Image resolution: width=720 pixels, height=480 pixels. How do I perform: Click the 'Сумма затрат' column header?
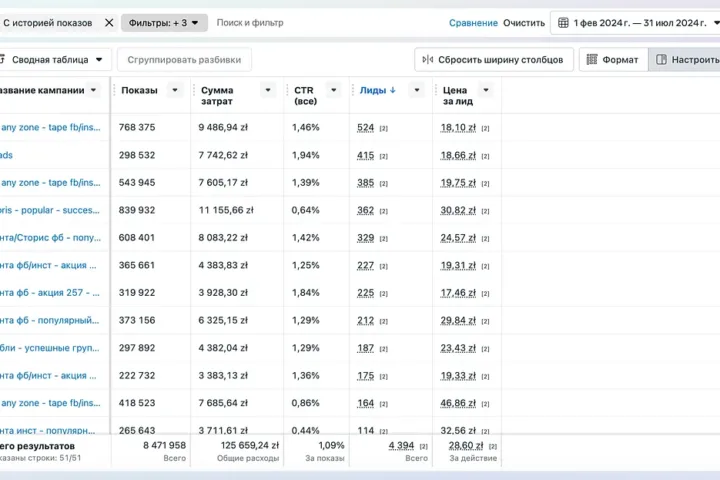point(217,96)
